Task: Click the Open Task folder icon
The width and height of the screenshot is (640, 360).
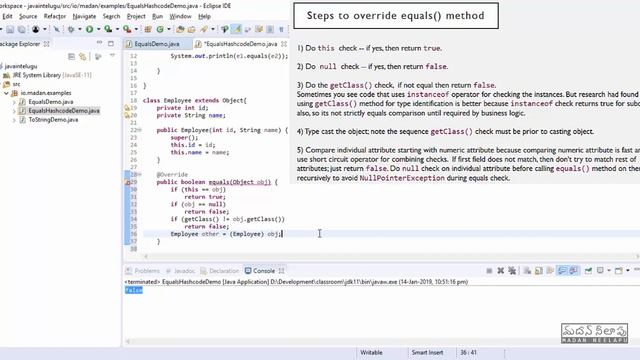Action: point(191,29)
